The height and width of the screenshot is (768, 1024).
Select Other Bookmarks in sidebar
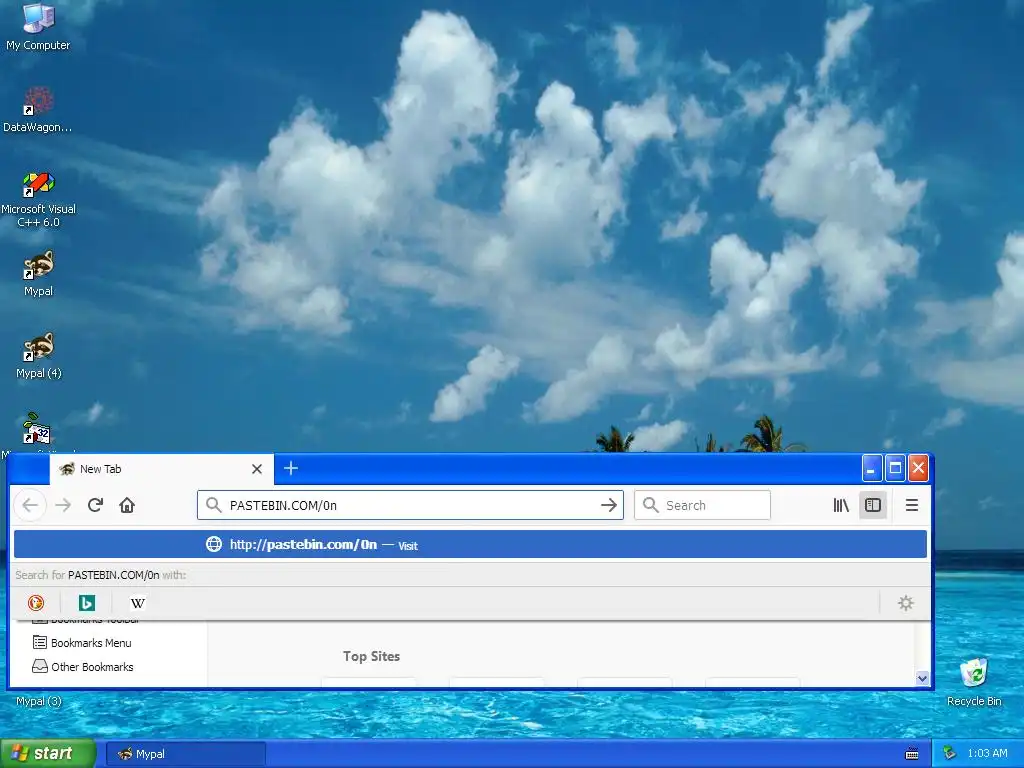click(x=83, y=667)
